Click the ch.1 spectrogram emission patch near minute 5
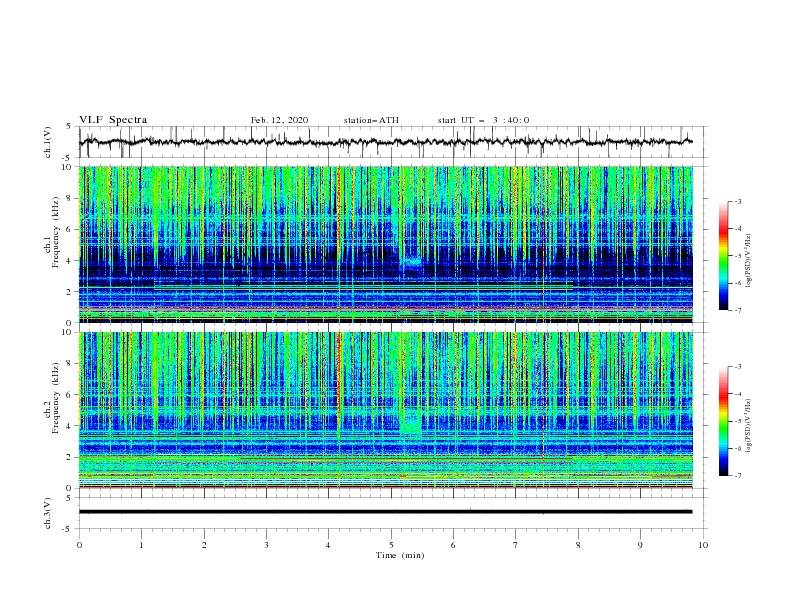 (413, 262)
